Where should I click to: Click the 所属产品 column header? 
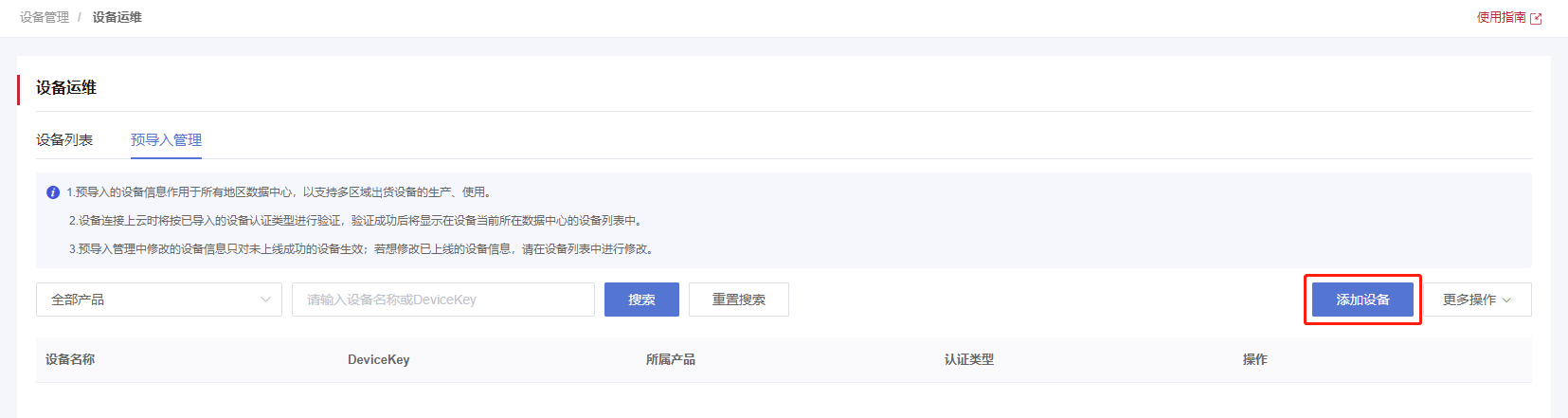pyautogui.click(x=671, y=359)
